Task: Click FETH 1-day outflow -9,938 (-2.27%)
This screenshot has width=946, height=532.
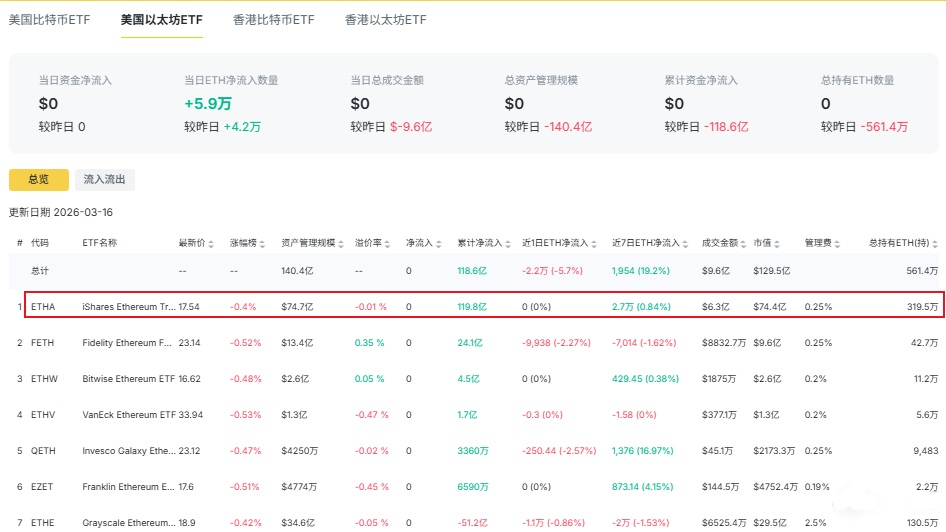Action: (556, 343)
